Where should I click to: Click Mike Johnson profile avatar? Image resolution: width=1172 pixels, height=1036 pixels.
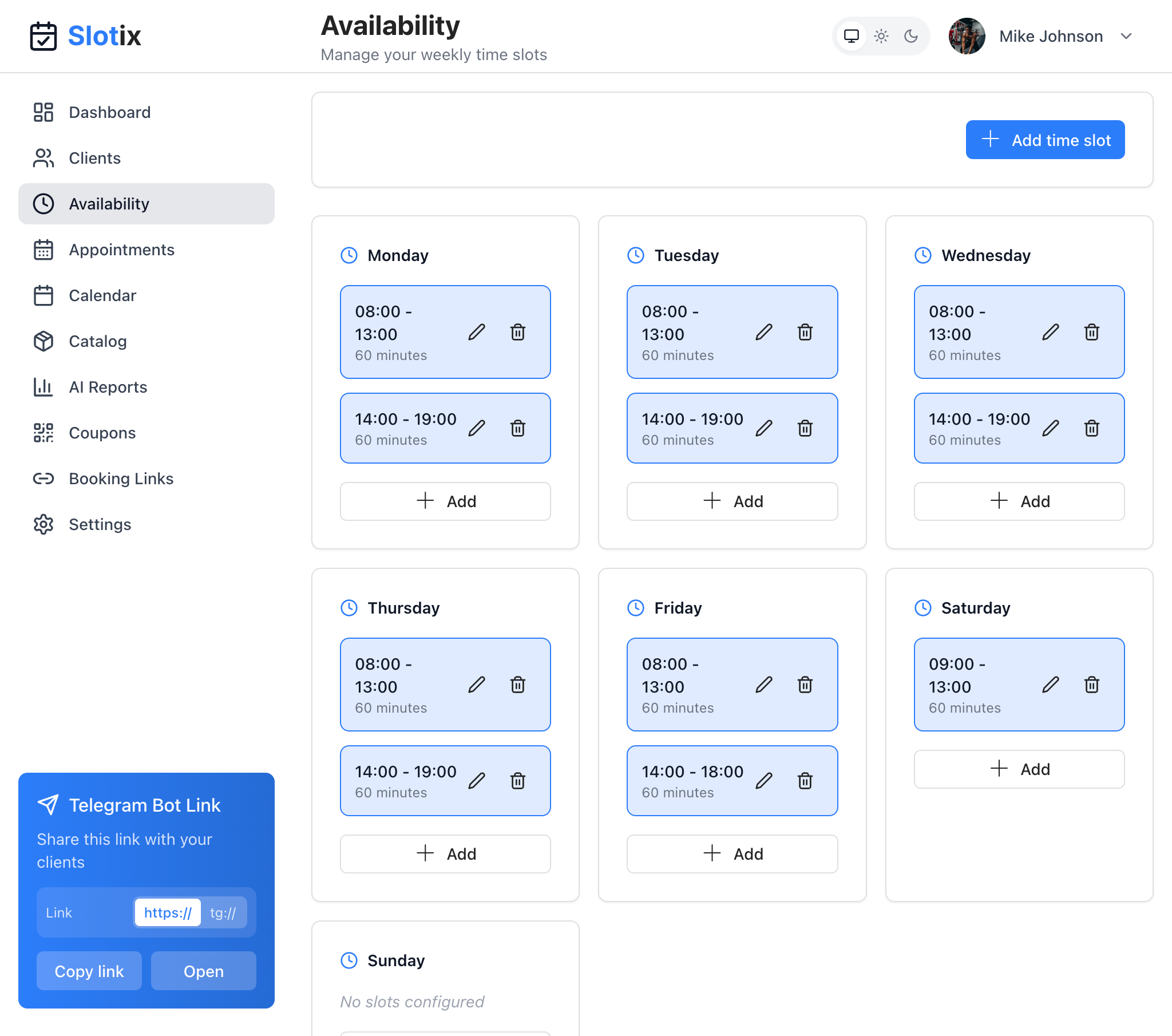tap(967, 36)
